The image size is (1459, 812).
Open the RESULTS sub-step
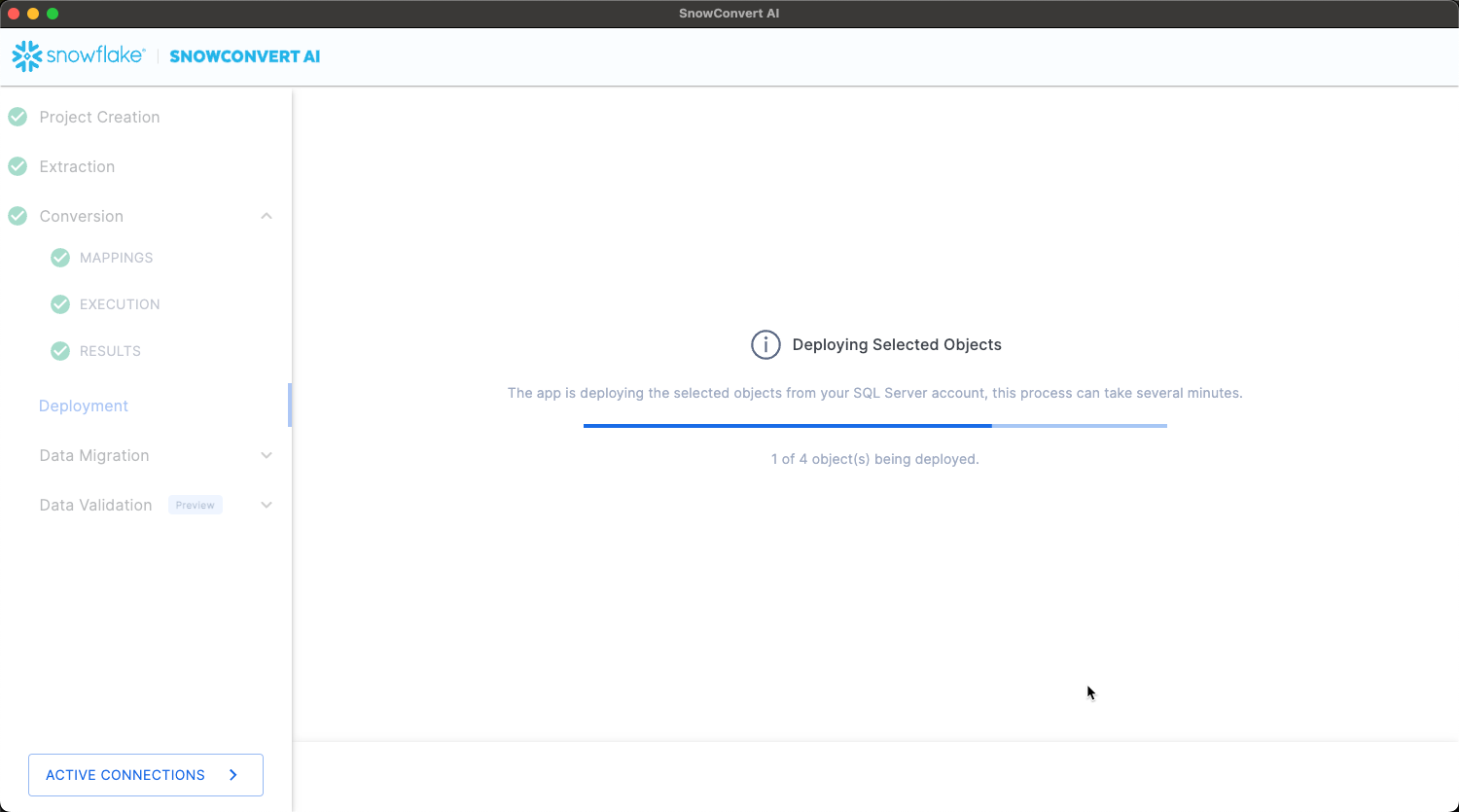110,351
